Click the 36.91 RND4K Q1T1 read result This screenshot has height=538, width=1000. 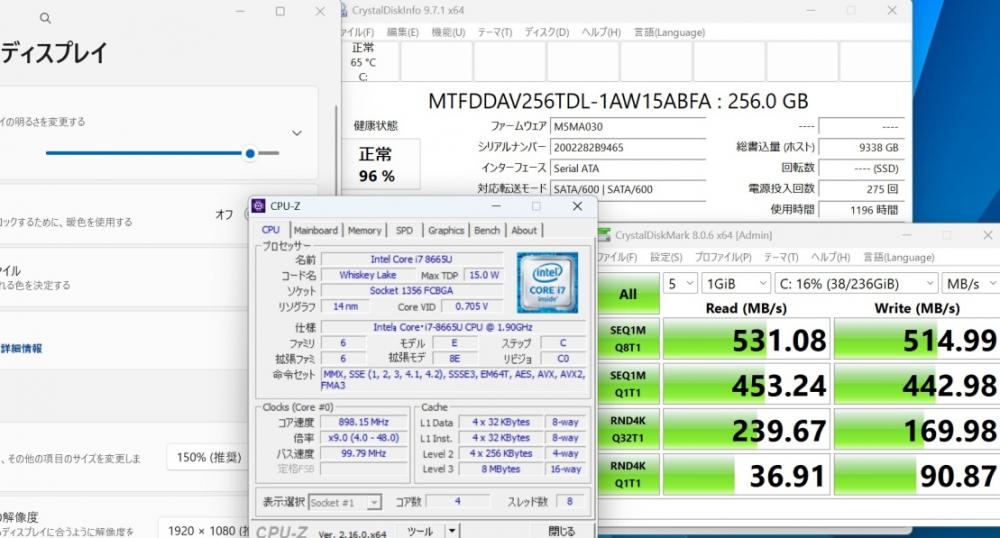coord(746,476)
